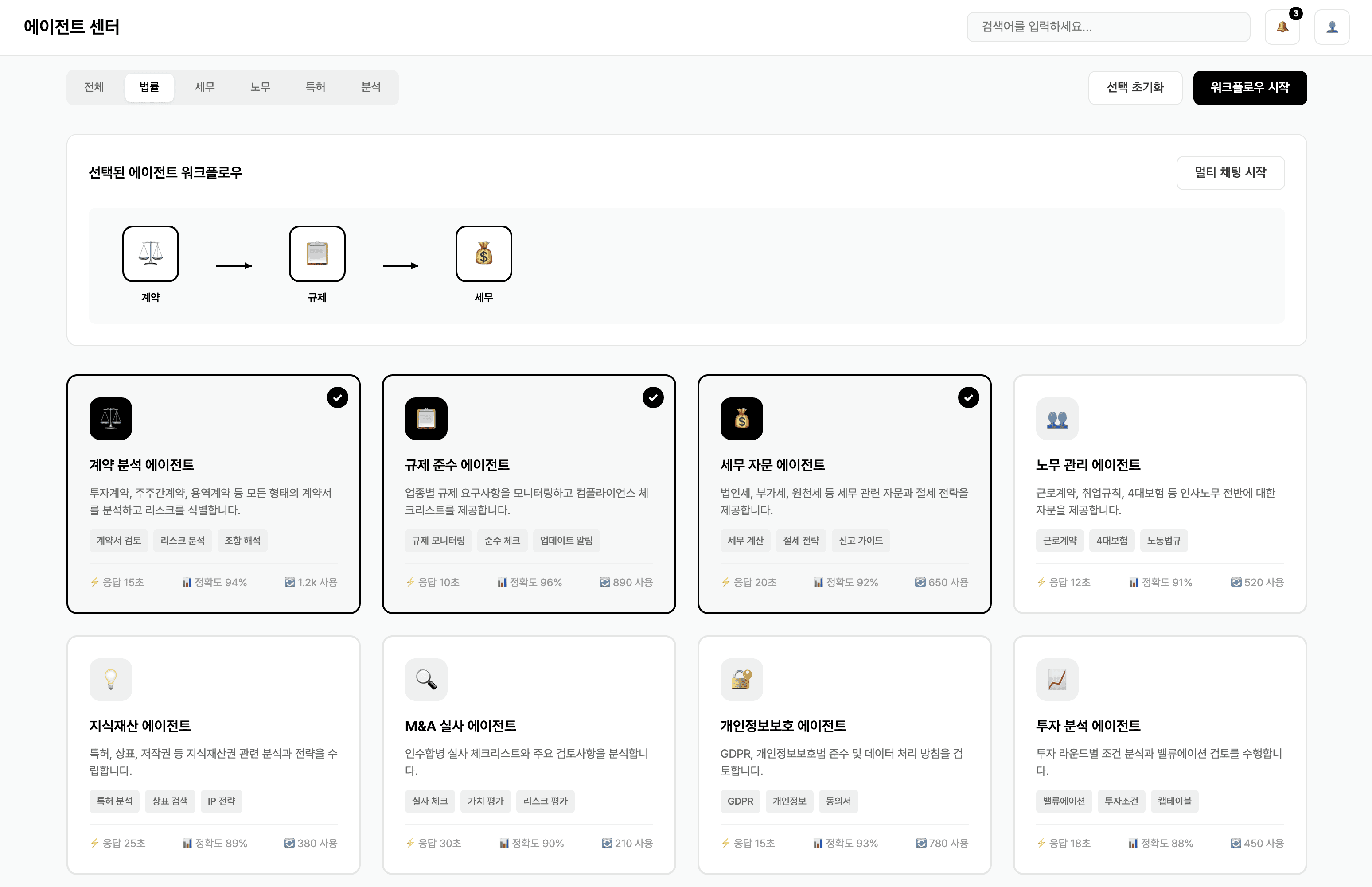
Task: Uncheck the 세무 자문 에이전트 checkmark
Action: 968,397
